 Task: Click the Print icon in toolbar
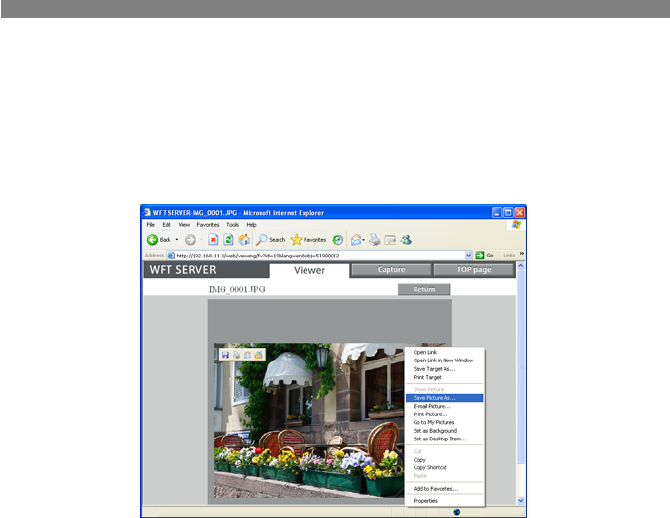click(x=375, y=240)
